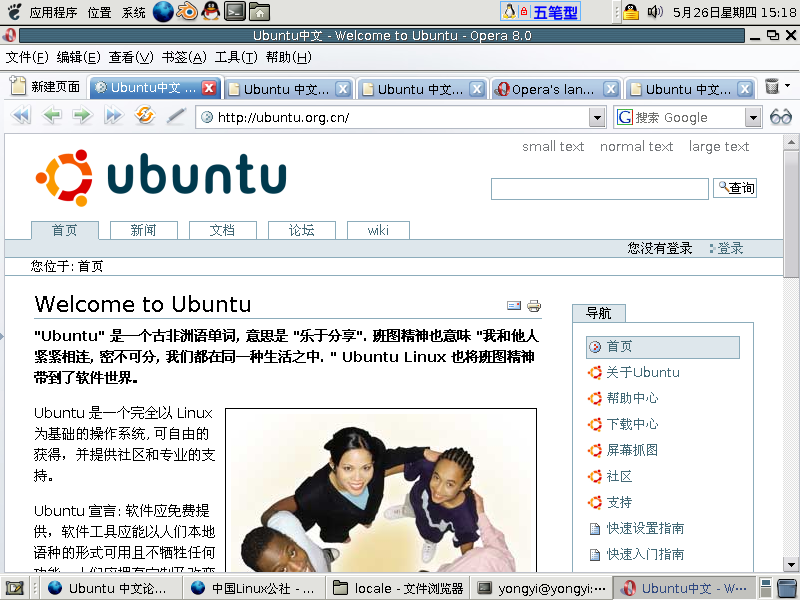Open the 应用程序 applications menu
Screen dimensions: 800x600
point(53,12)
